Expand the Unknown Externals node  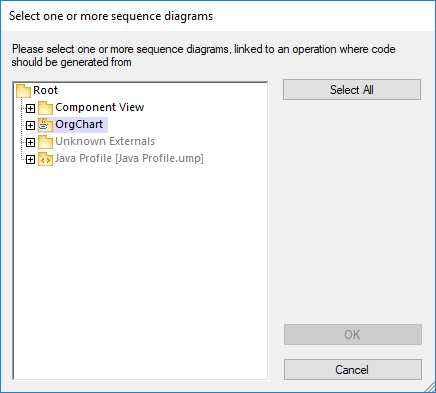tap(30, 142)
